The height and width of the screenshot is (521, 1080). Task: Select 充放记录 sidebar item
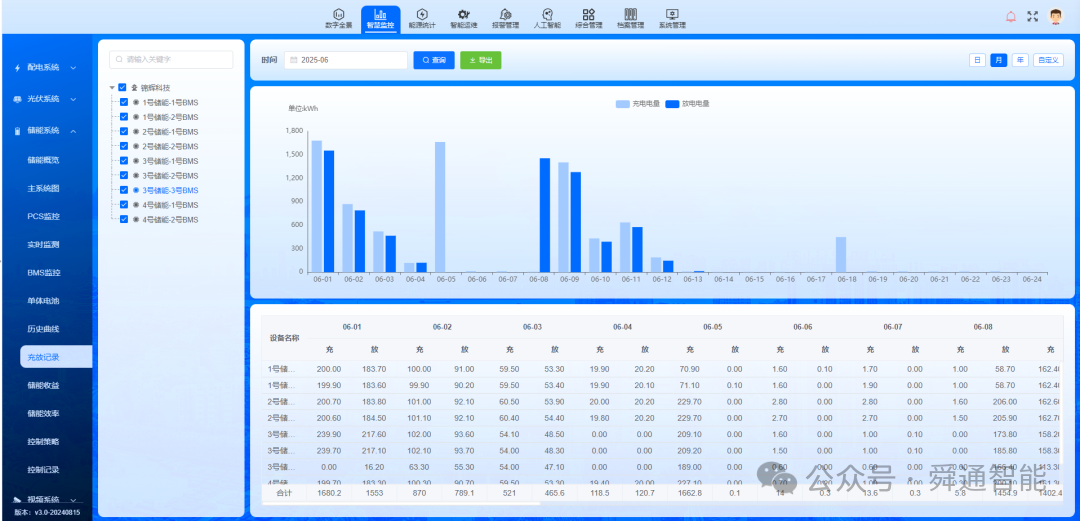[56, 357]
